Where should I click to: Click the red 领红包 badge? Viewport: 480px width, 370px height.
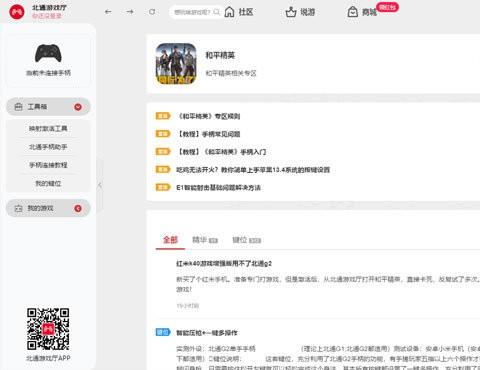click(x=387, y=7)
